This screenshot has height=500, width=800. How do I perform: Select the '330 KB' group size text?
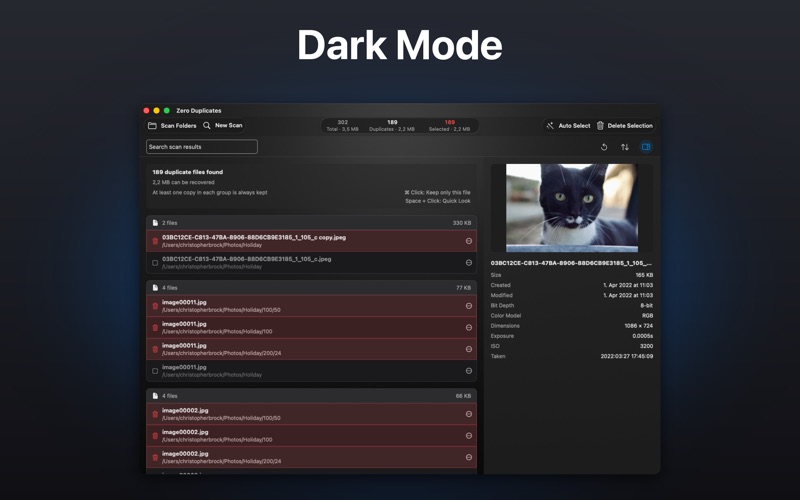pos(462,223)
